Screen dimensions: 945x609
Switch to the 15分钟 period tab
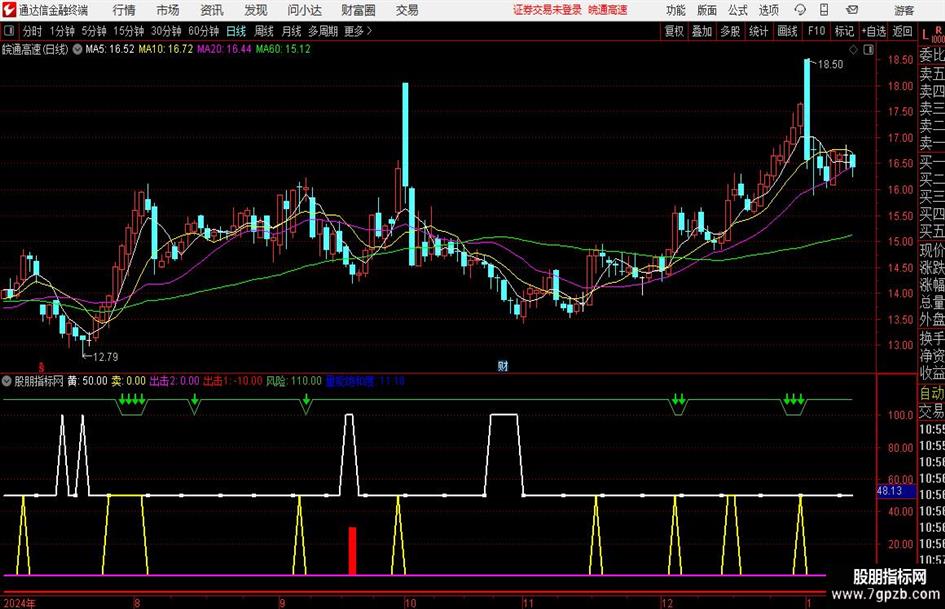(x=128, y=31)
